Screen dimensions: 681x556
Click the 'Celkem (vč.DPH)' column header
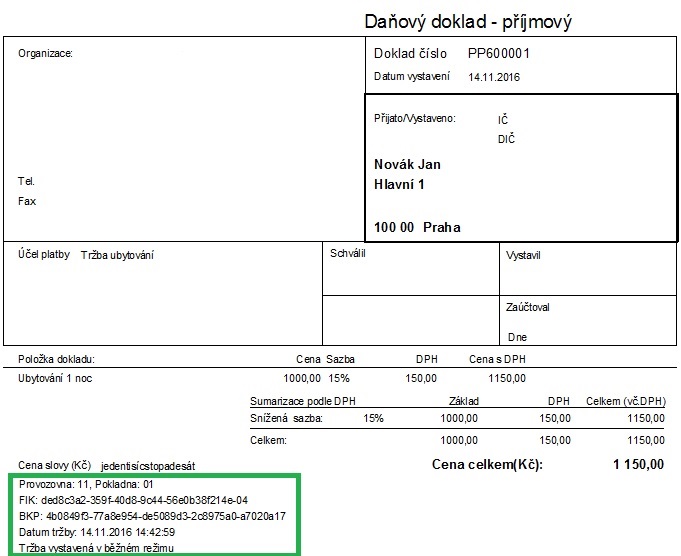626,401
